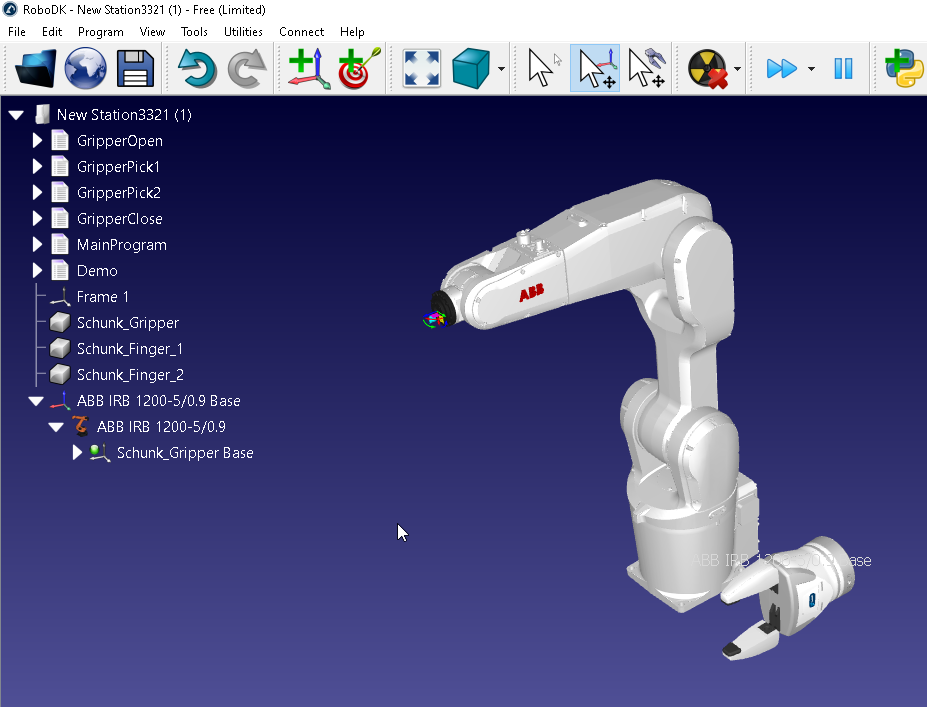Open the online library globe icon
The image size is (927, 707).
[x=86, y=69]
